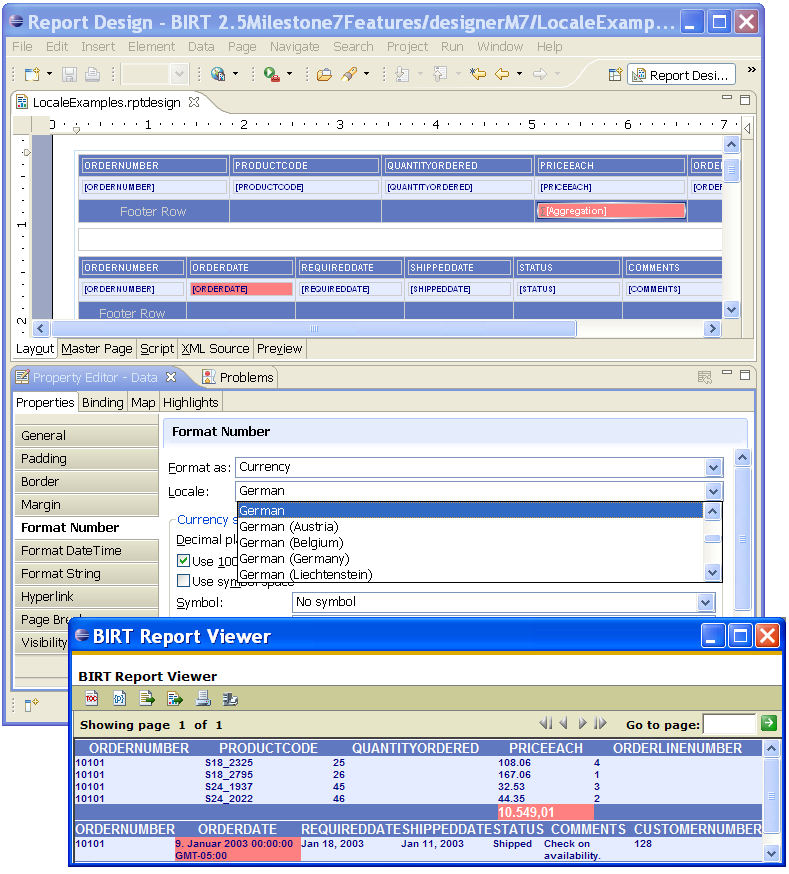Click the Report Design perspective button

pyautogui.click(x=683, y=75)
